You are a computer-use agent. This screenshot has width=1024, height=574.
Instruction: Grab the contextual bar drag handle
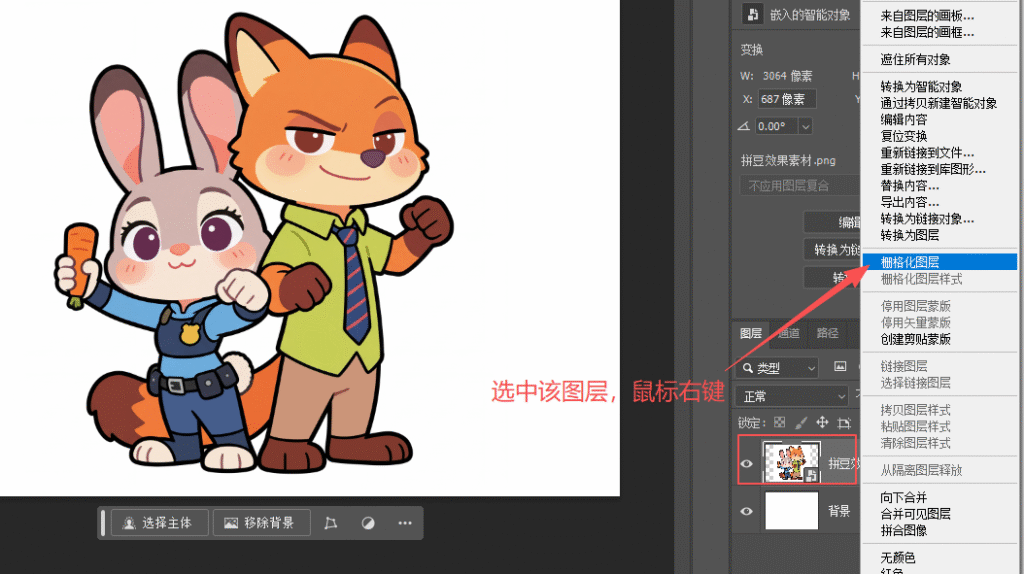click(x=103, y=523)
